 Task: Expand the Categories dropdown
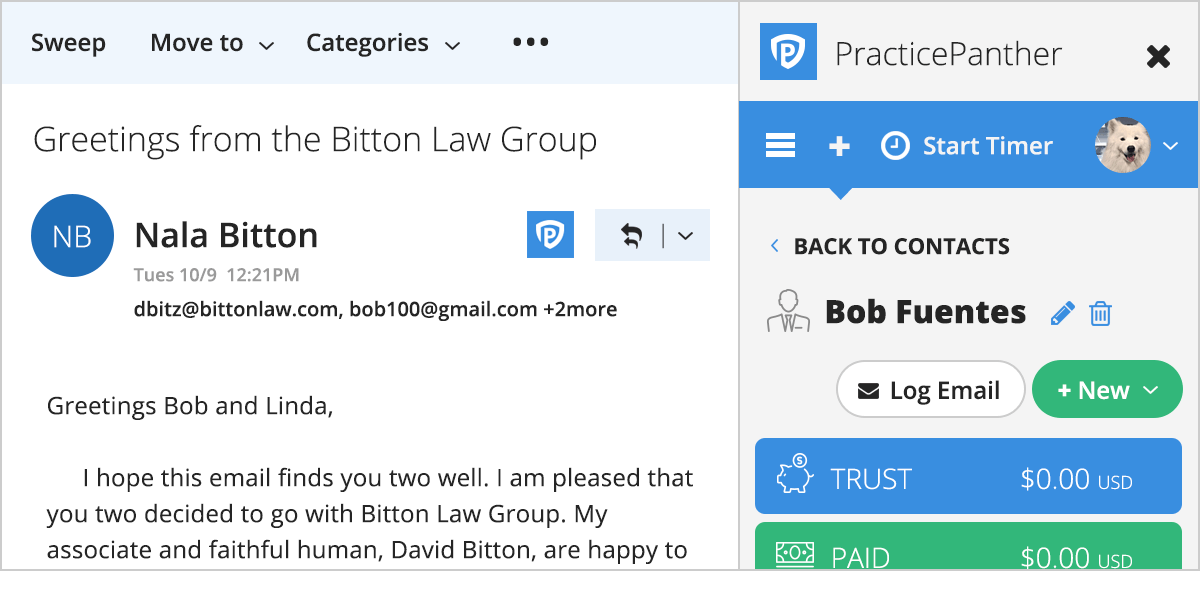383,43
